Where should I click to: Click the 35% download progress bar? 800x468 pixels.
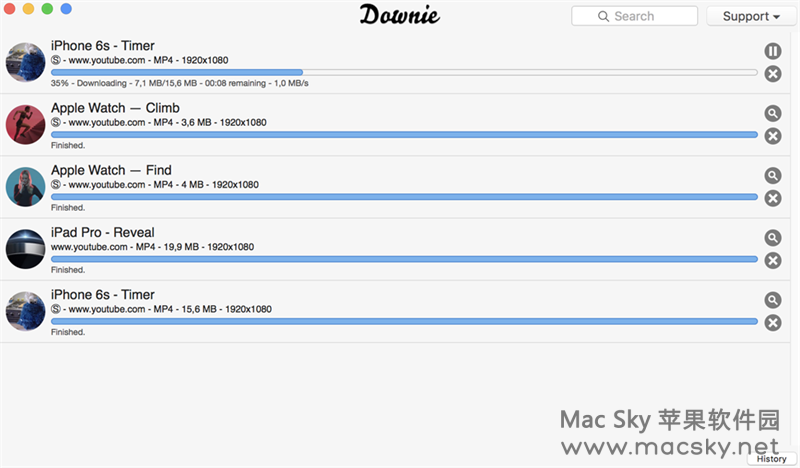click(404, 72)
